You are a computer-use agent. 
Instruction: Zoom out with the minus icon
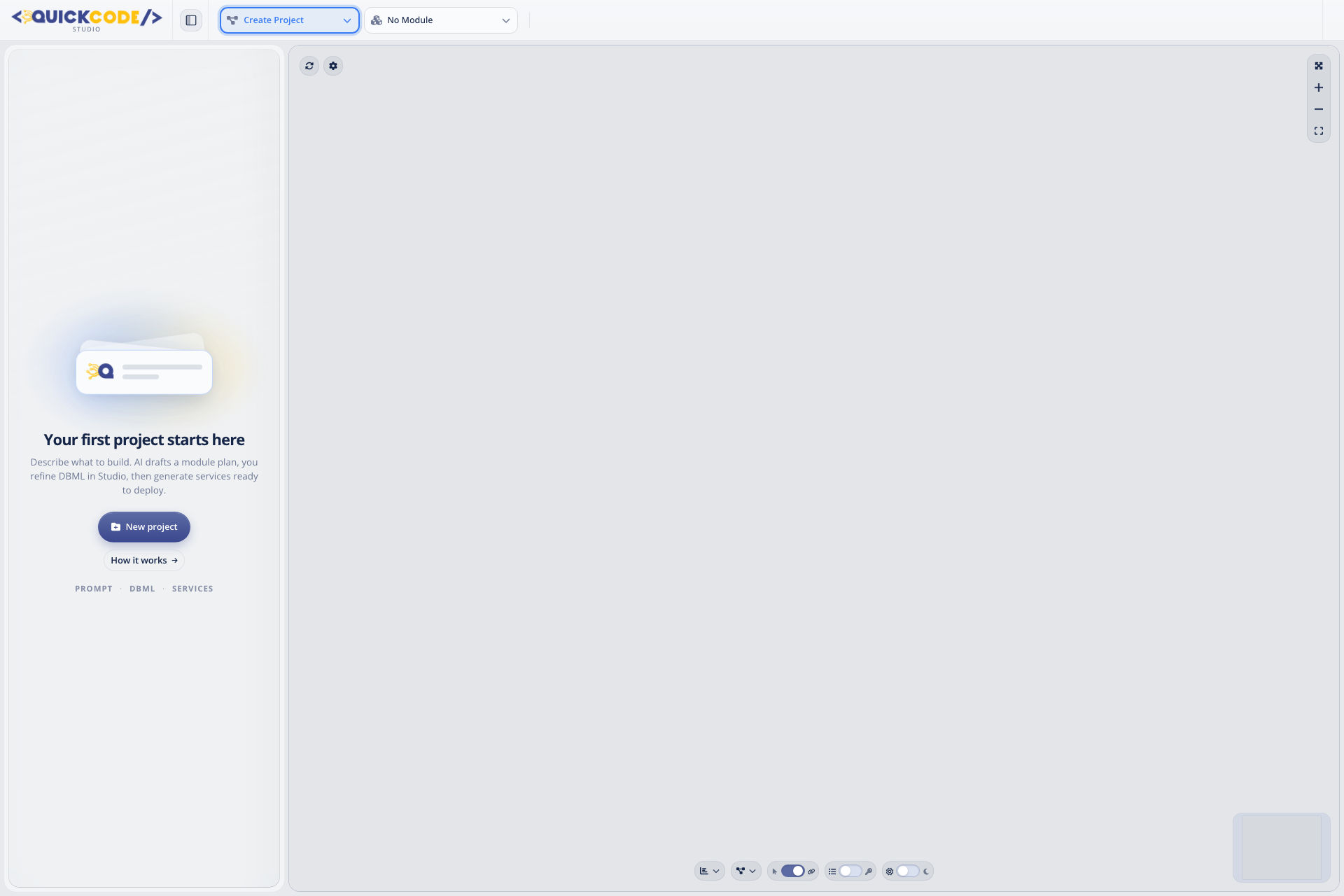point(1319,109)
